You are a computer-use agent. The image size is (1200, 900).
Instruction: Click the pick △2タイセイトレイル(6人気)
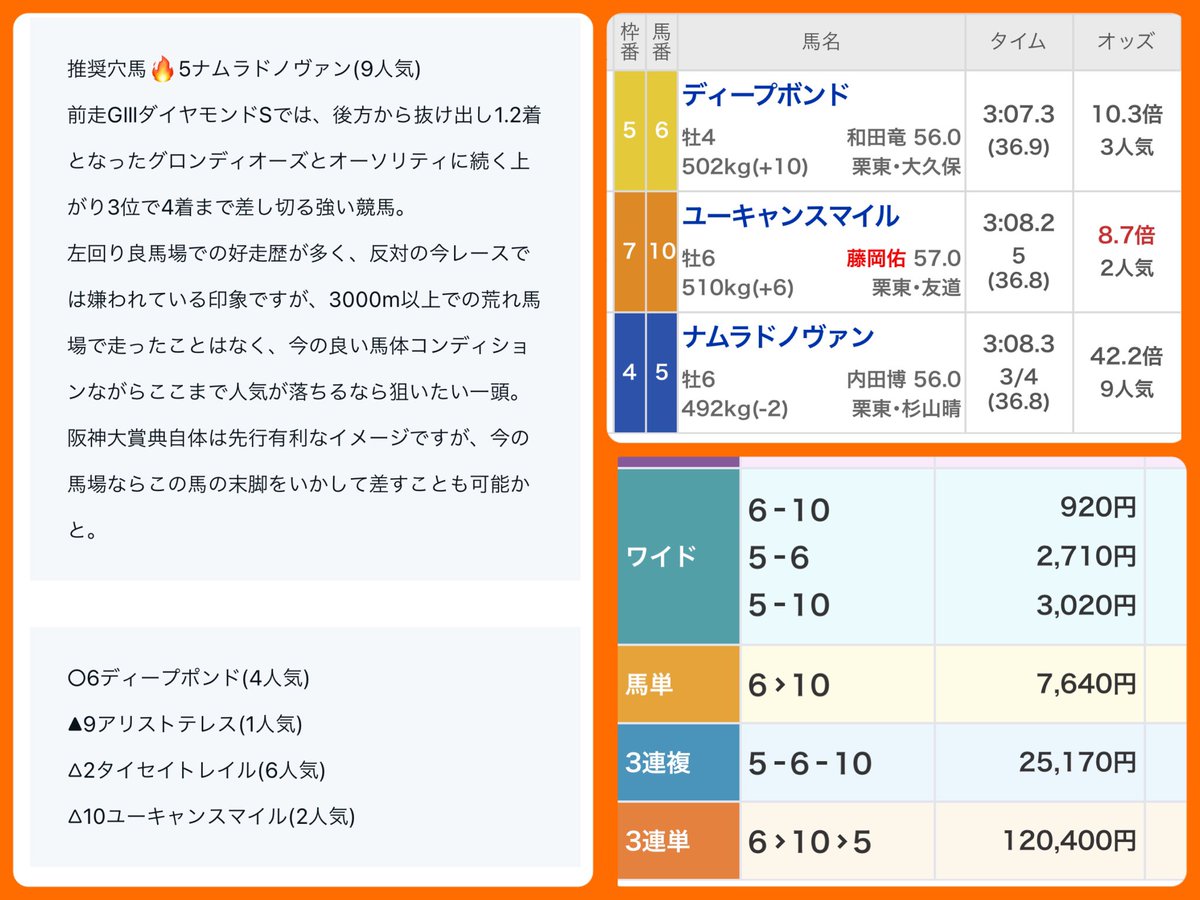pyautogui.click(x=196, y=770)
